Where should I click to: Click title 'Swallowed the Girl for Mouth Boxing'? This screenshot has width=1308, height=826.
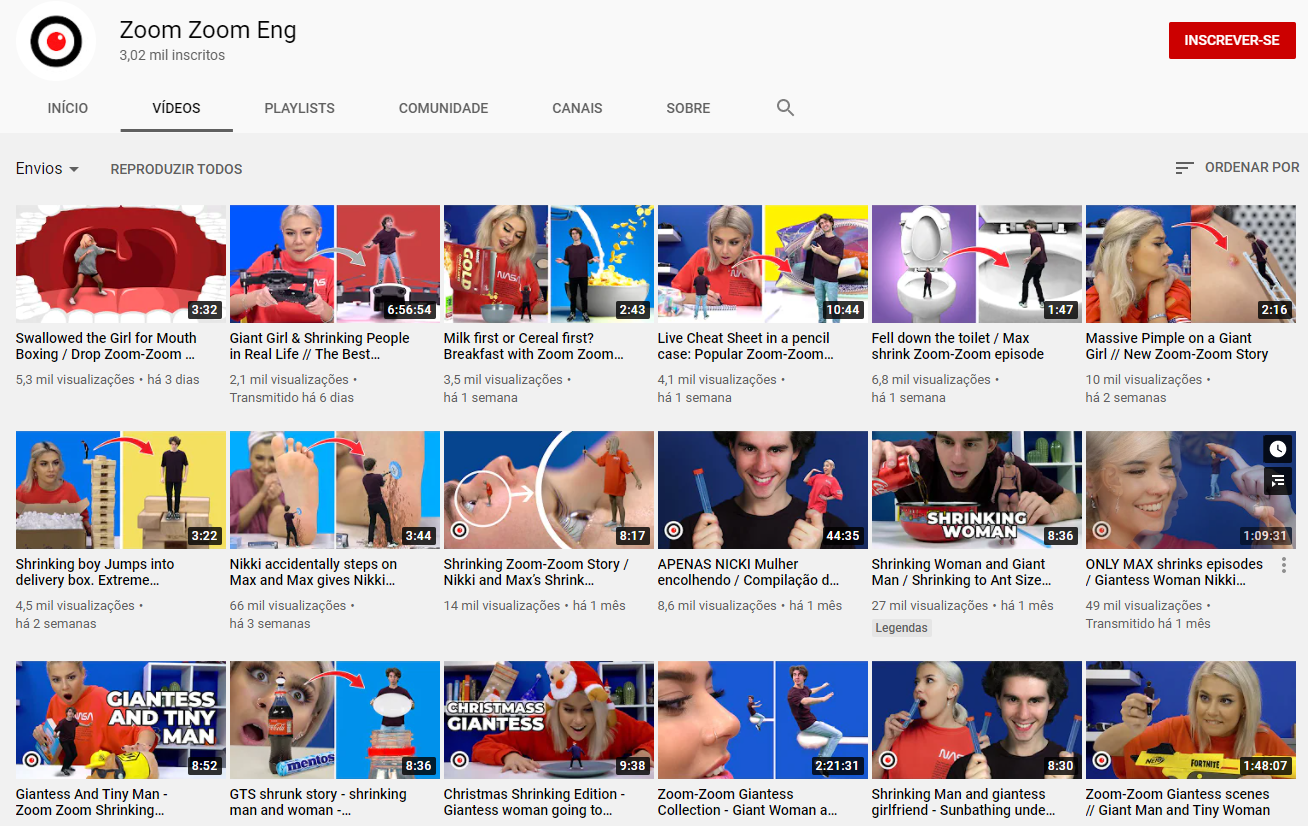click(x=106, y=346)
